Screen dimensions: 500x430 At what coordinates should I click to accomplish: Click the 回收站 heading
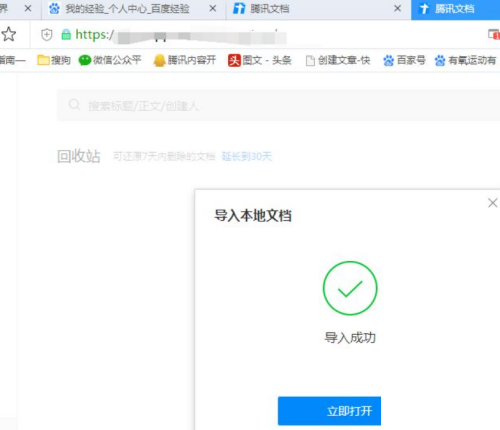coord(79,156)
